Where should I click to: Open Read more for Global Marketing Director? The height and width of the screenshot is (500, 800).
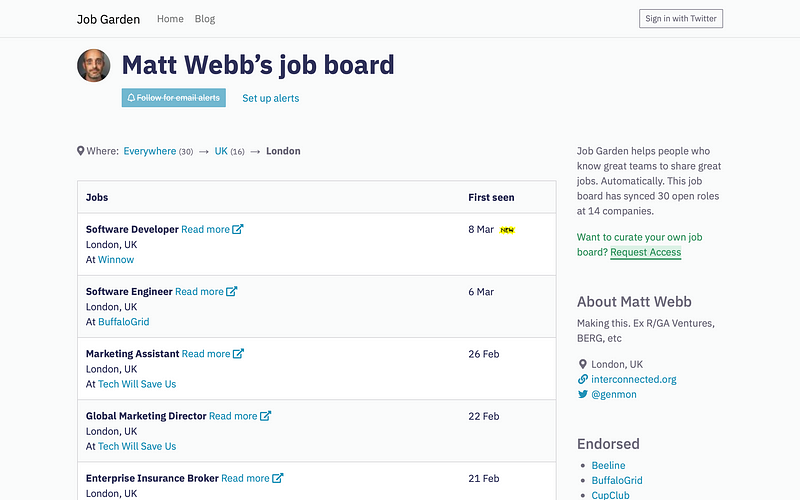[233, 416]
